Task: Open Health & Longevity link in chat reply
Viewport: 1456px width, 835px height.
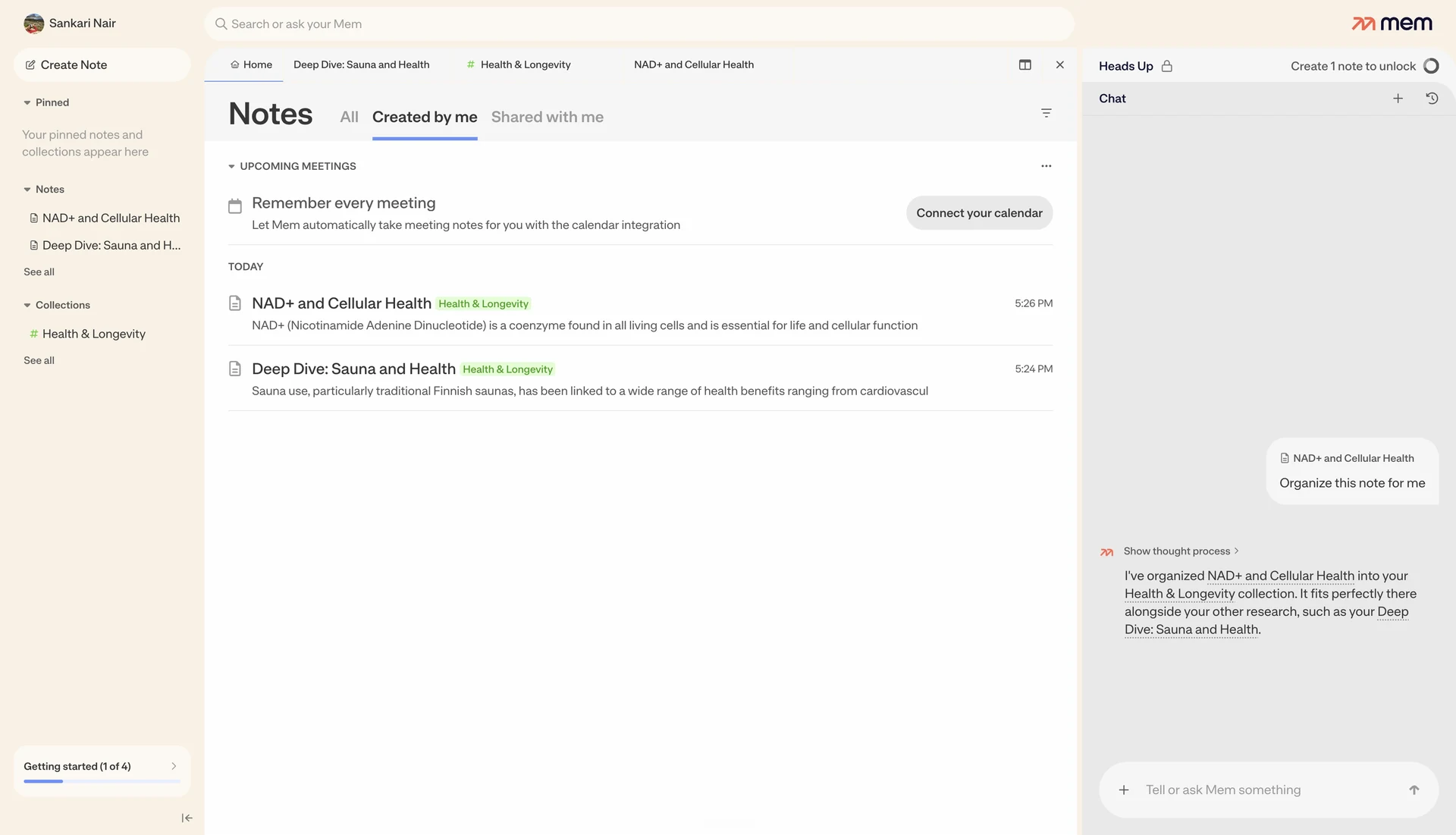Action: (x=1179, y=595)
